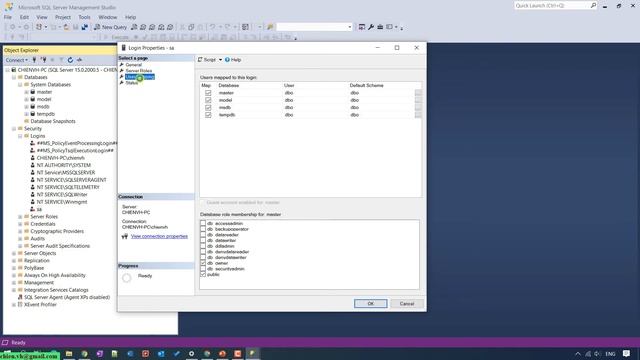This screenshot has height=360, width=640.
Task: Select the General page in Login Properties
Action: point(133,65)
